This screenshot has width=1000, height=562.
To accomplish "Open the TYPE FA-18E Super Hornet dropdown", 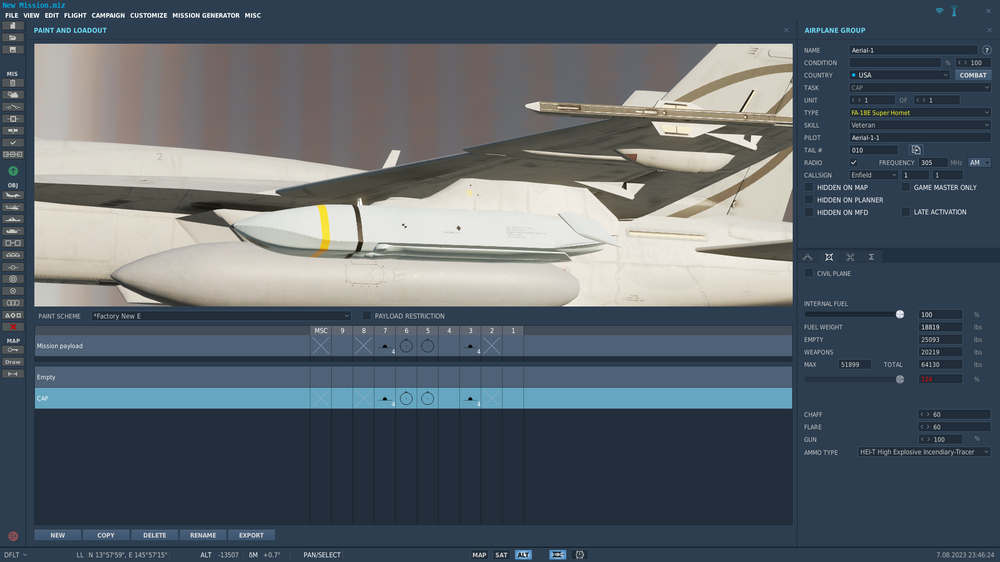I will 920,113.
